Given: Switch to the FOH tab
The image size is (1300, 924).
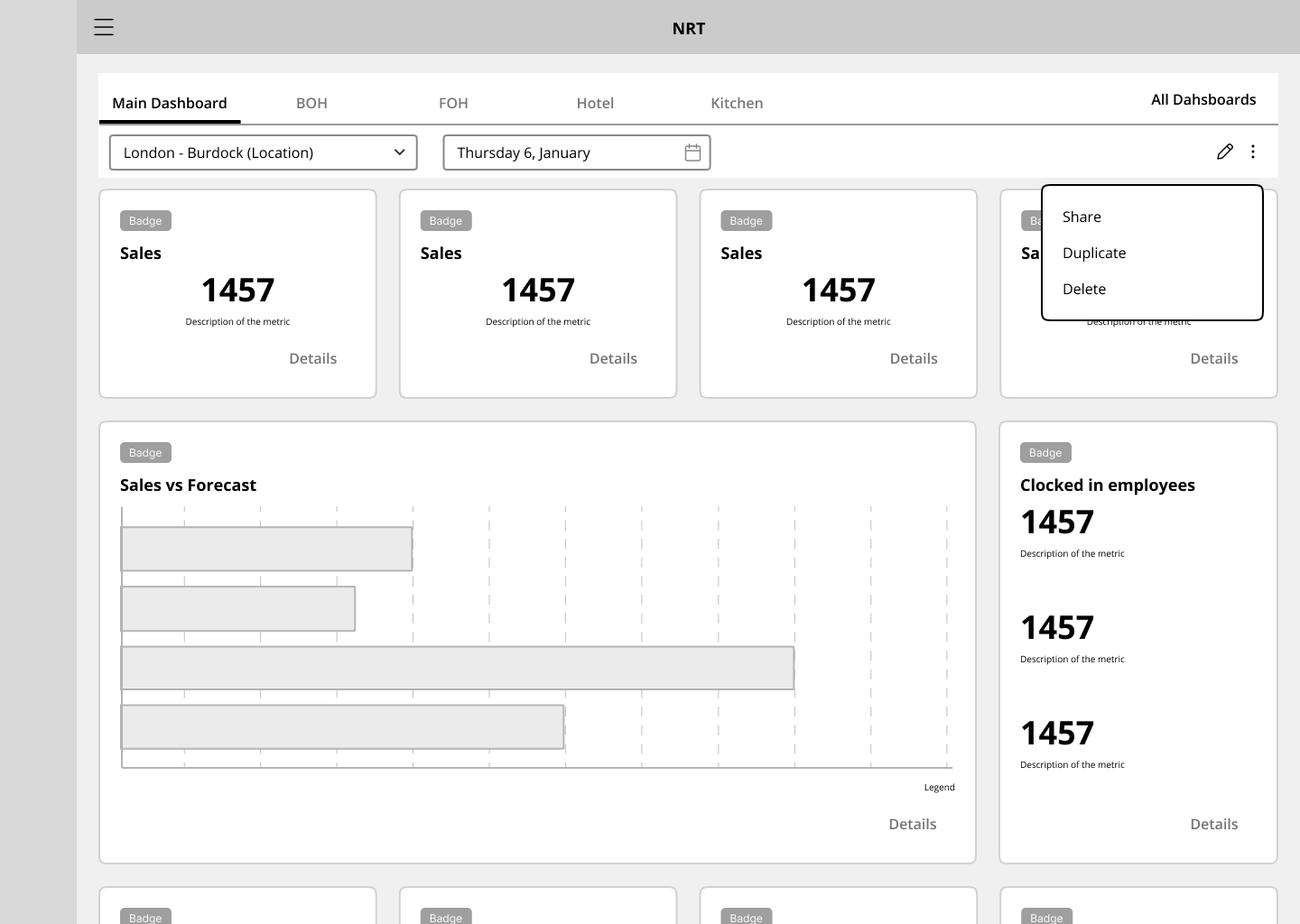Looking at the screenshot, I should (x=453, y=103).
